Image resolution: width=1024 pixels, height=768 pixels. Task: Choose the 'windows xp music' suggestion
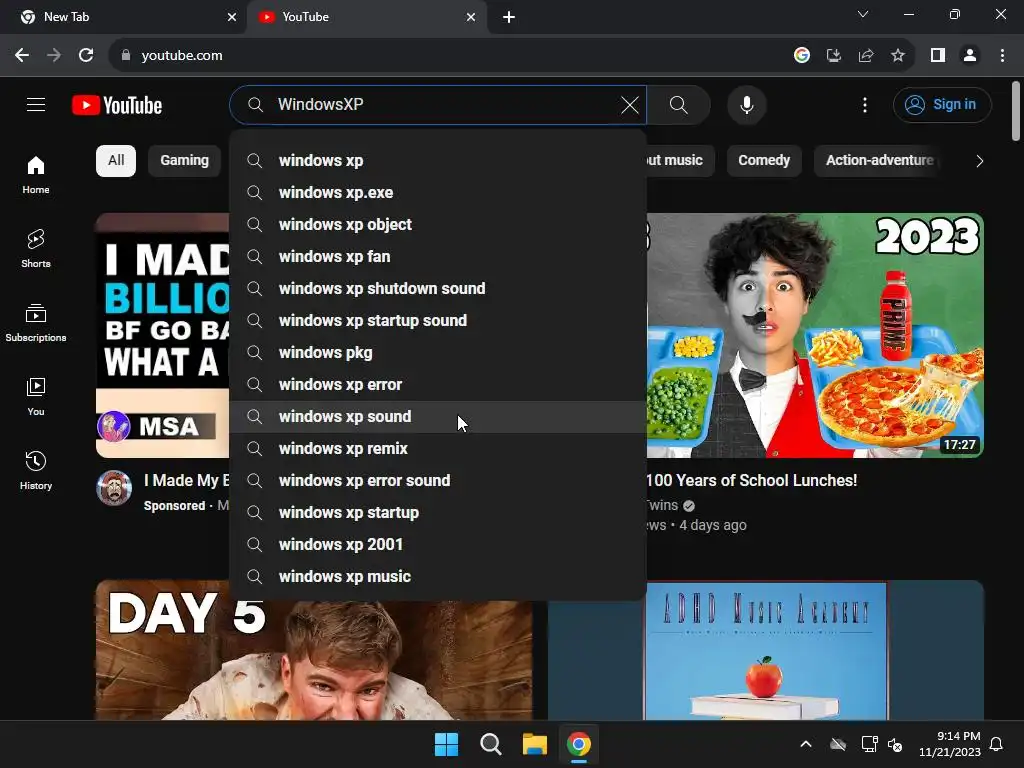point(438,577)
